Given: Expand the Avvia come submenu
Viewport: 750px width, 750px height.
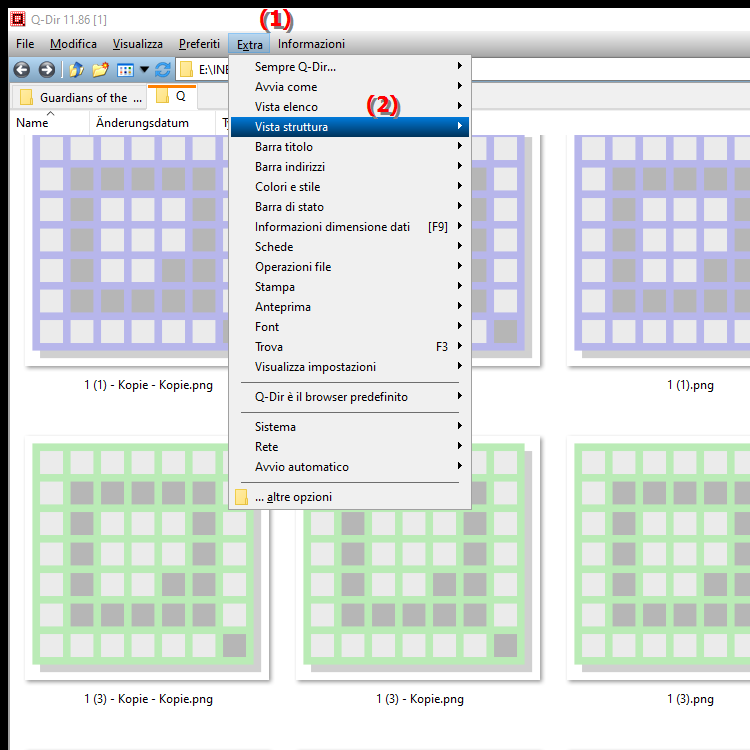Looking at the screenshot, I should pyautogui.click(x=350, y=87).
